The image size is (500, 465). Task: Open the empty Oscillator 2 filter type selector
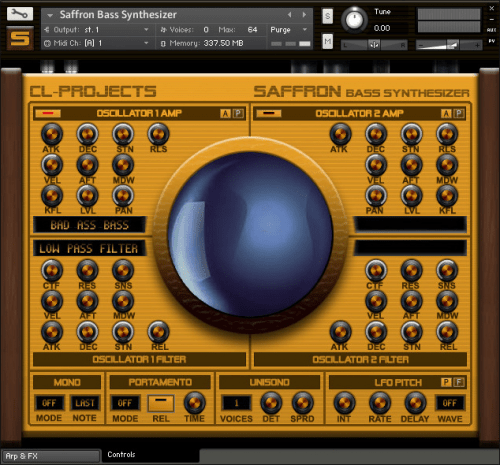coord(410,248)
